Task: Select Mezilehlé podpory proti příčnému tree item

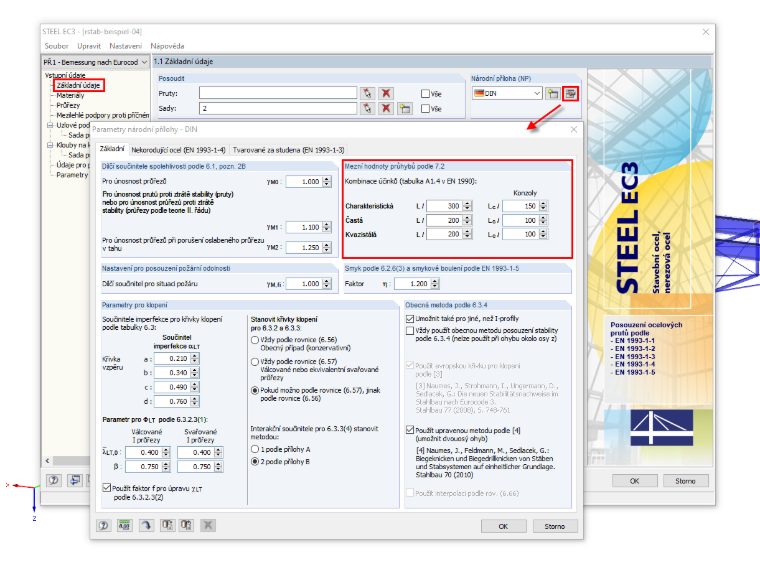Action: pos(103,115)
